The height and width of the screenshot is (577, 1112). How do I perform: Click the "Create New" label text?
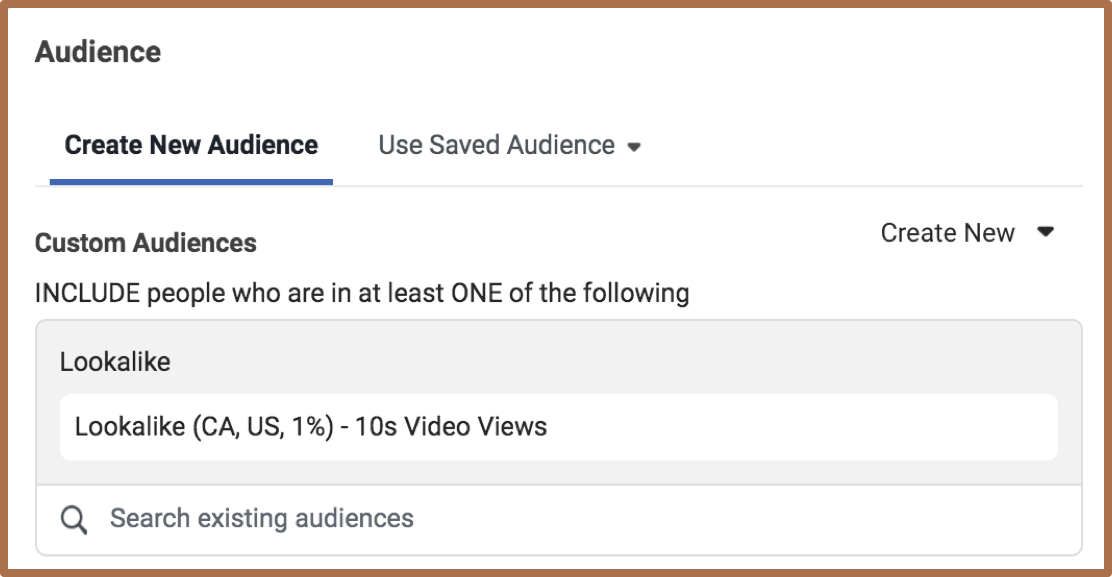pos(947,233)
